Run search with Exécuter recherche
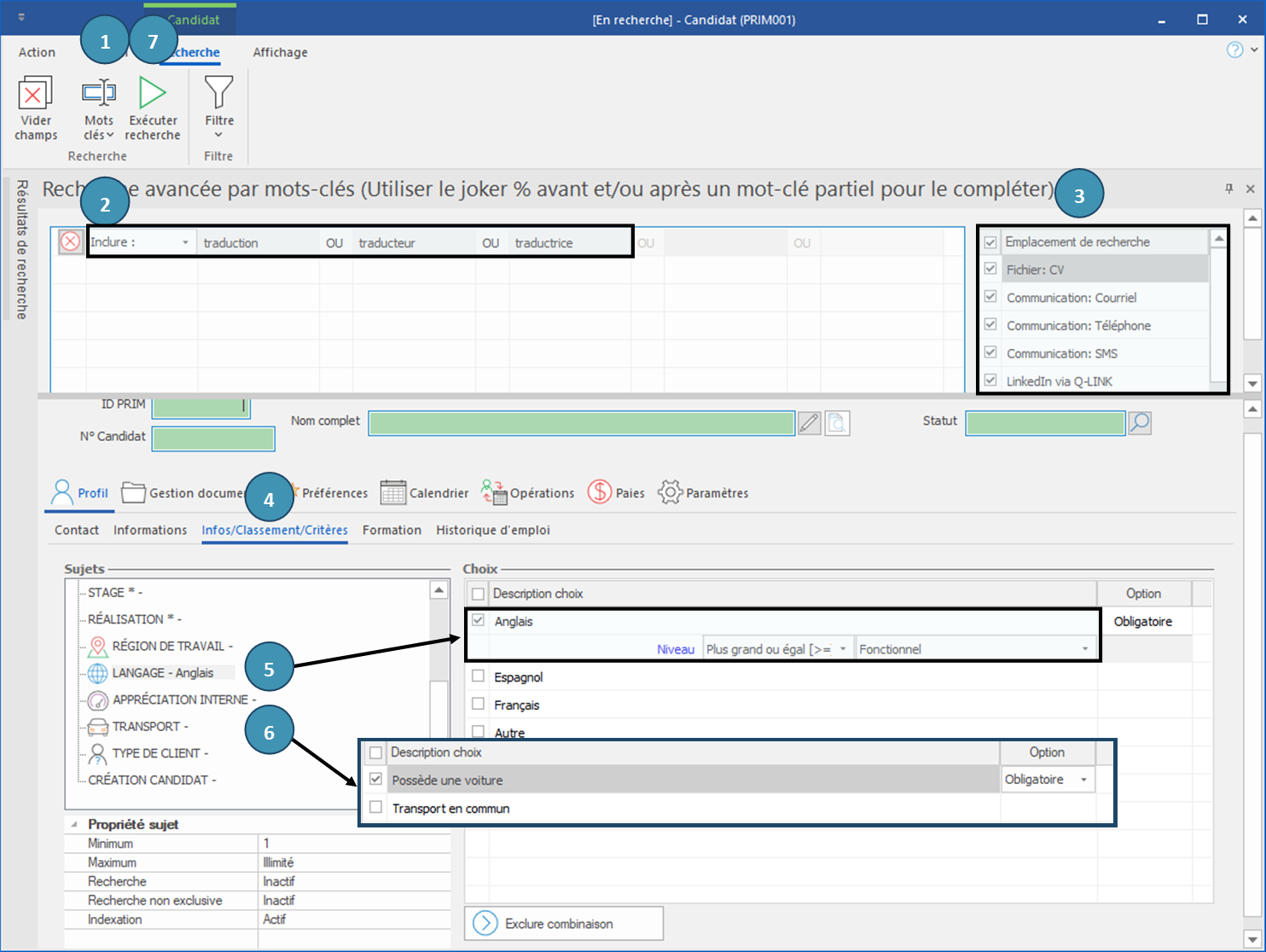 click(x=153, y=94)
